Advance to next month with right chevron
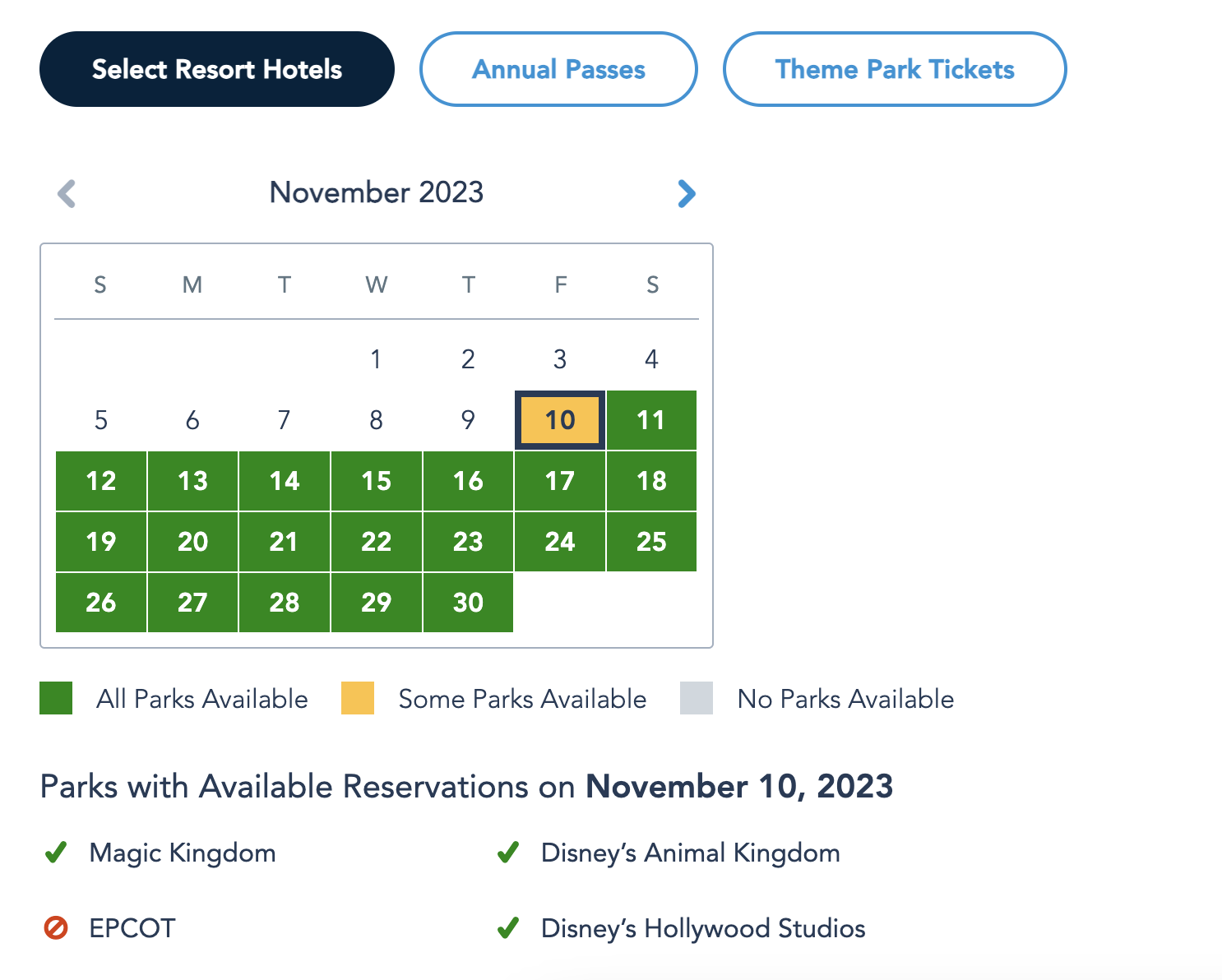 (x=687, y=194)
